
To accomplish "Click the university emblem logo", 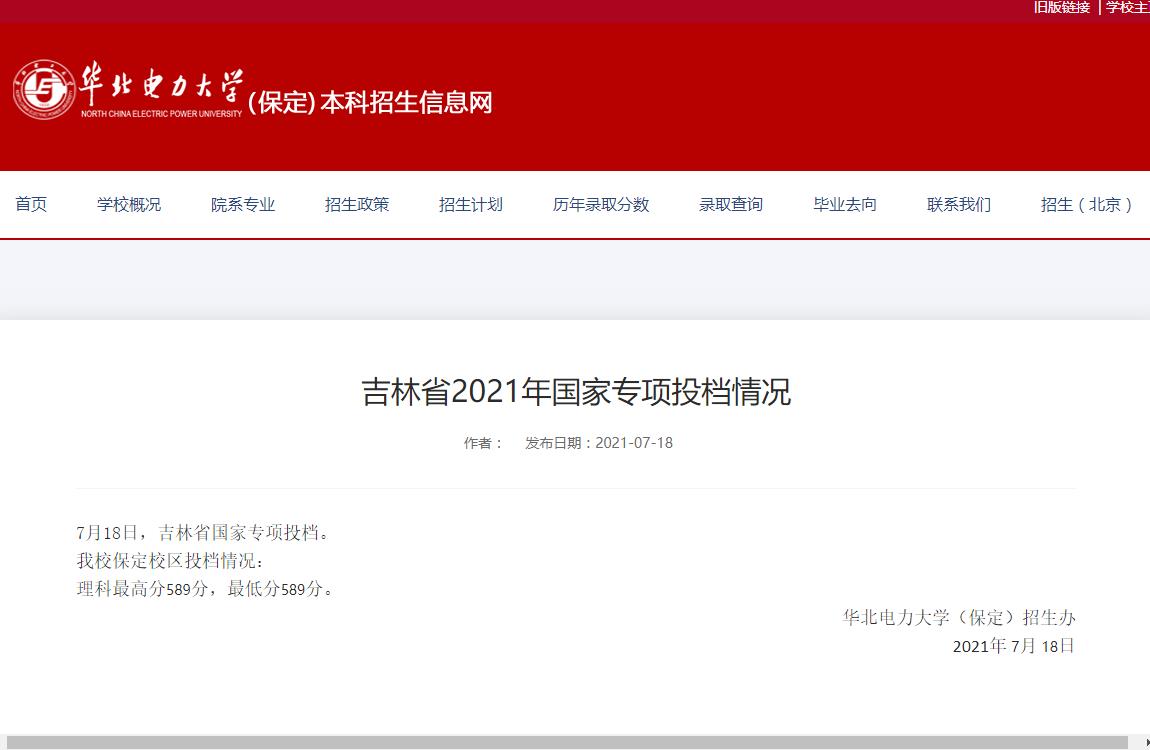I will pyautogui.click(x=44, y=89).
